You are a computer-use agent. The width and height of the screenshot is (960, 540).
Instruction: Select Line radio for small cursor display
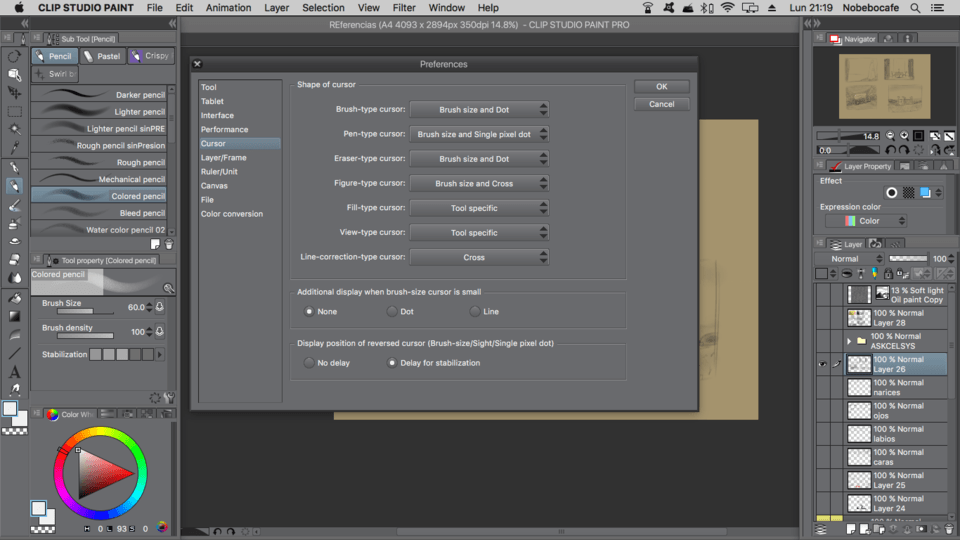pyautogui.click(x=474, y=312)
